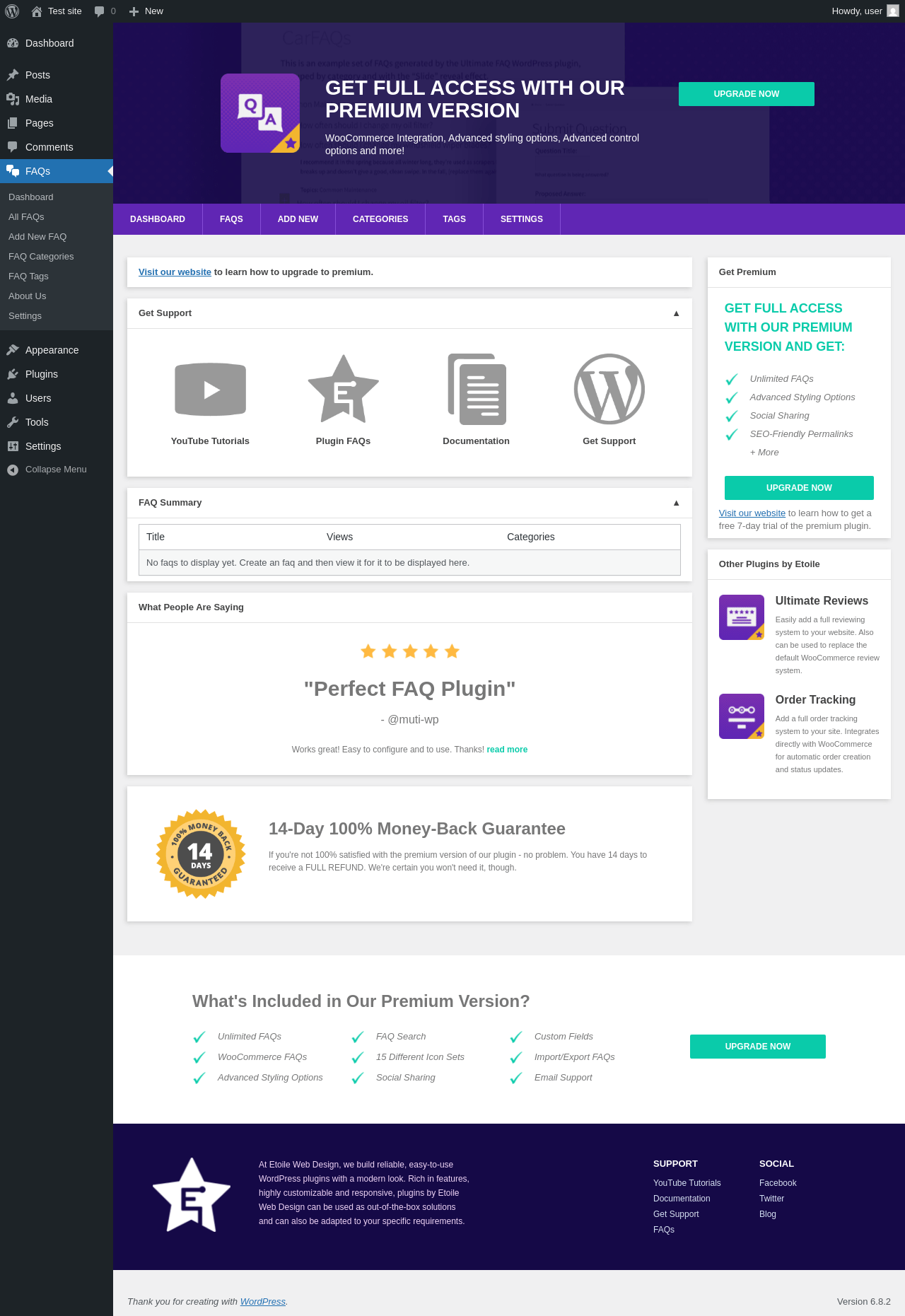Click the Dashboard gauge icon in sidebar
Image resolution: width=905 pixels, height=1316 pixels.
[13, 43]
